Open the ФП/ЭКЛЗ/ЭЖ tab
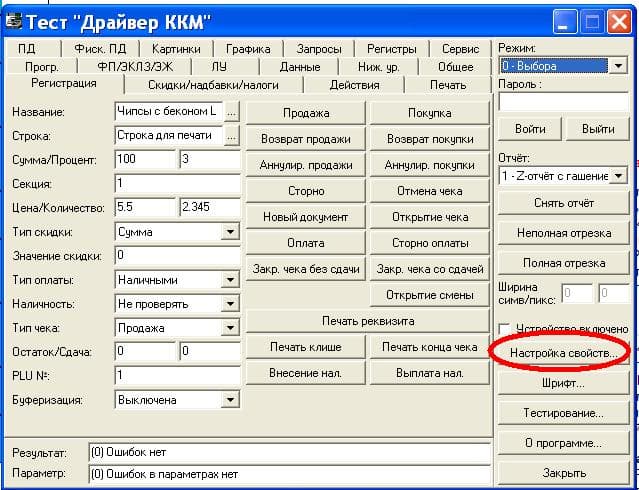Screen dimensions: 639x490 (135, 66)
